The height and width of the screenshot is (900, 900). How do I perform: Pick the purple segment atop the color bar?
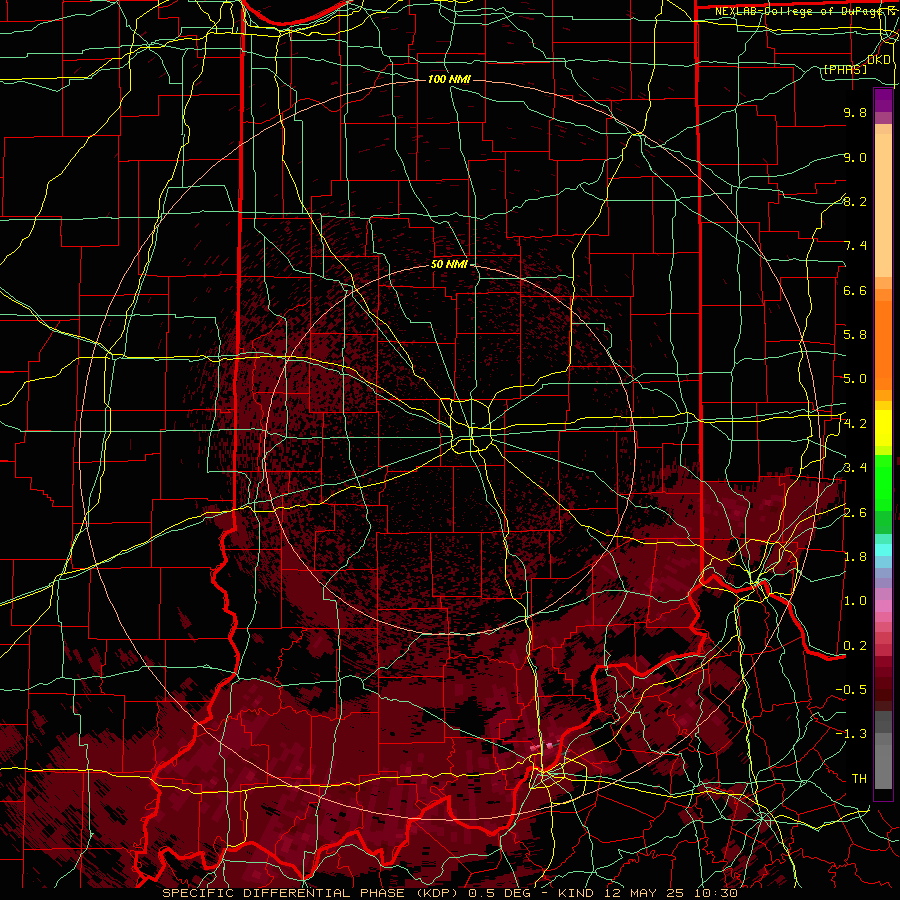tap(883, 101)
